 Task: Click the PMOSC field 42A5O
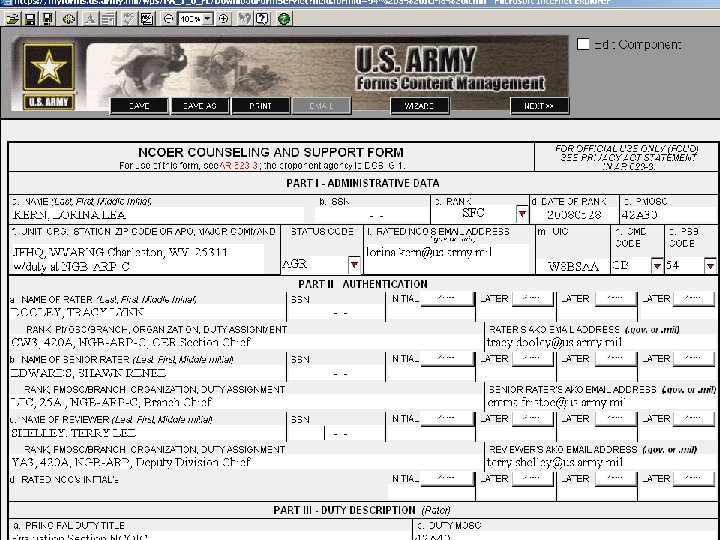[x=669, y=214]
